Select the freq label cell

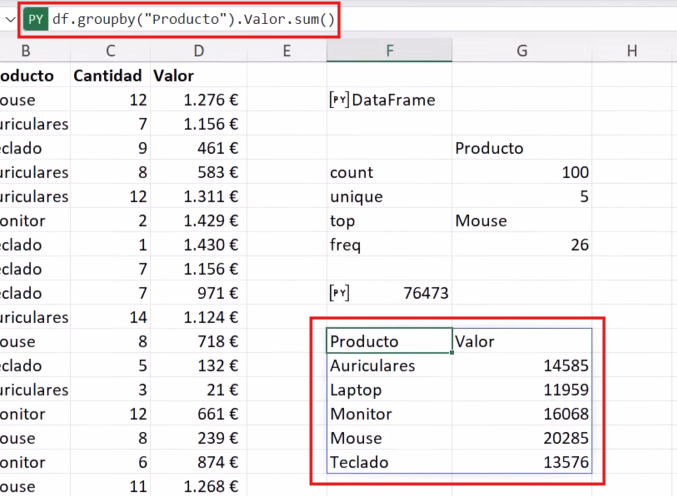click(x=389, y=245)
